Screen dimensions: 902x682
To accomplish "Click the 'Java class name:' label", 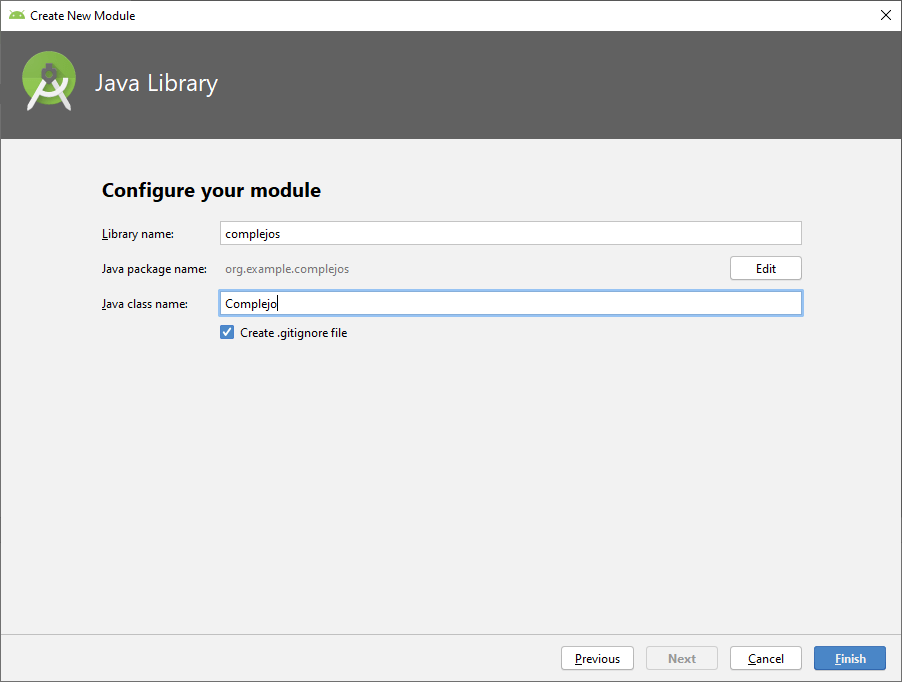I will point(145,304).
